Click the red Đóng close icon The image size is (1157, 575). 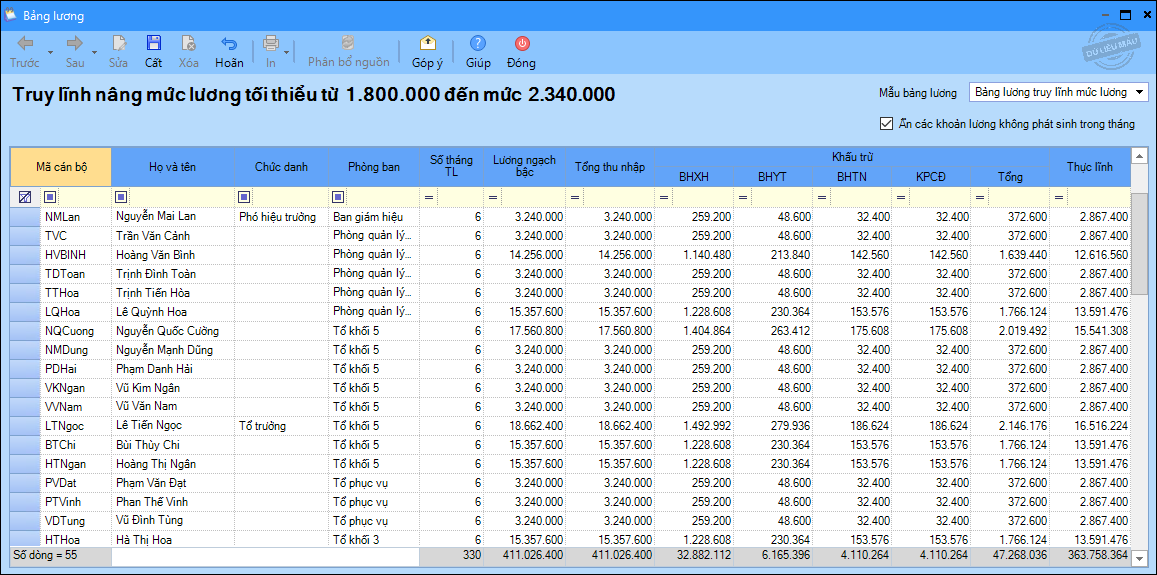[x=522, y=43]
